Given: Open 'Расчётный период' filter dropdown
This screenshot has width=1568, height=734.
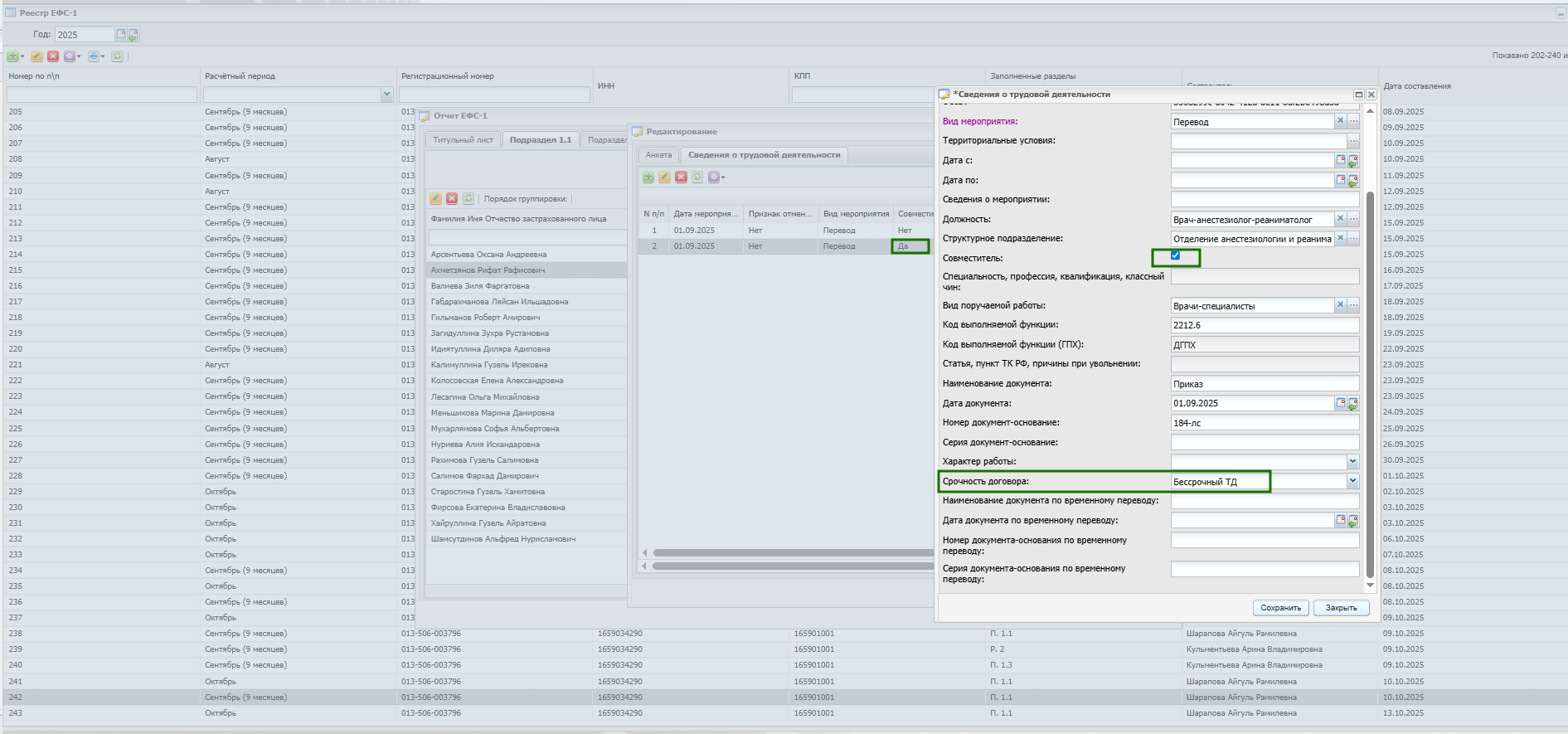Looking at the screenshot, I should (386, 95).
